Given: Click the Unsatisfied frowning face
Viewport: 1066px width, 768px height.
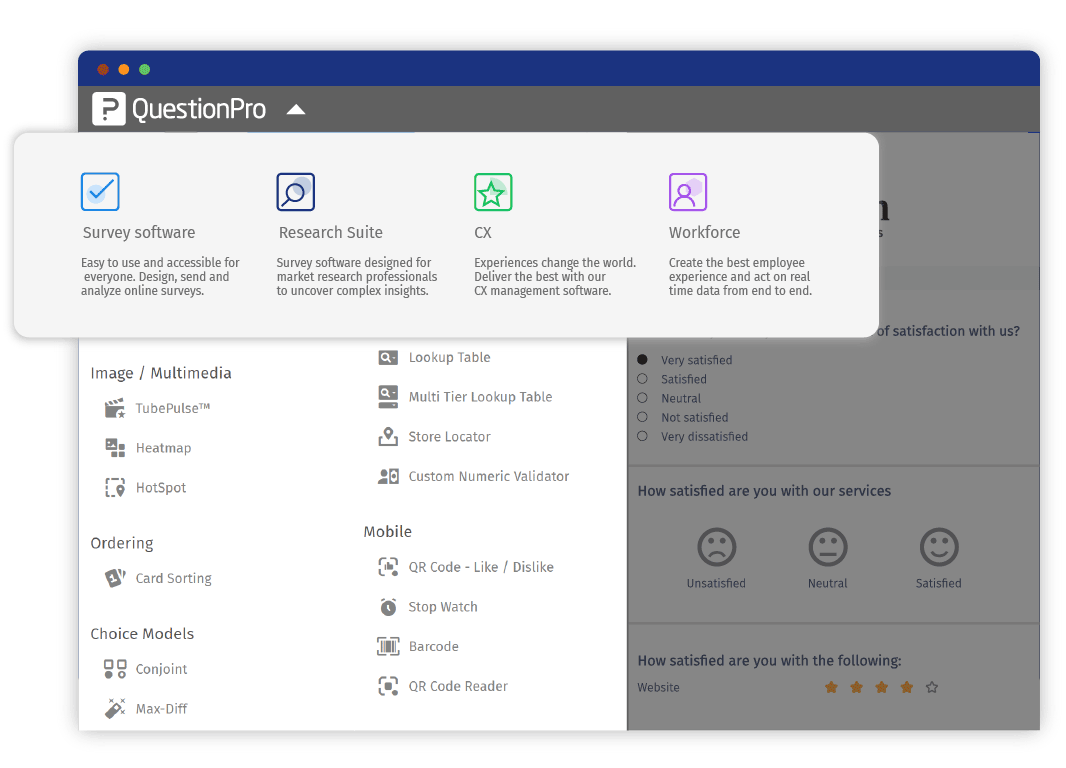Looking at the screenshot, I should click(x=716, y=548).
